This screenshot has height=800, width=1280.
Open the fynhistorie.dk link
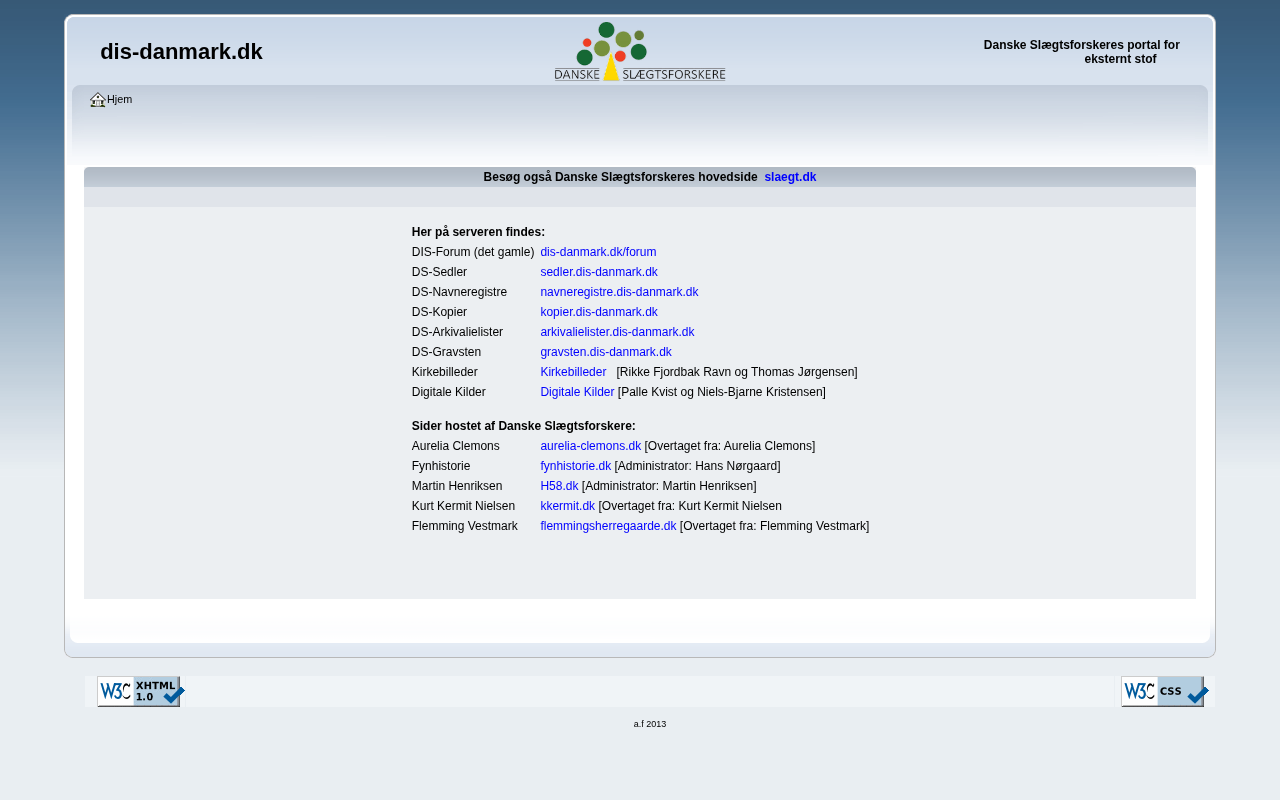575,466
